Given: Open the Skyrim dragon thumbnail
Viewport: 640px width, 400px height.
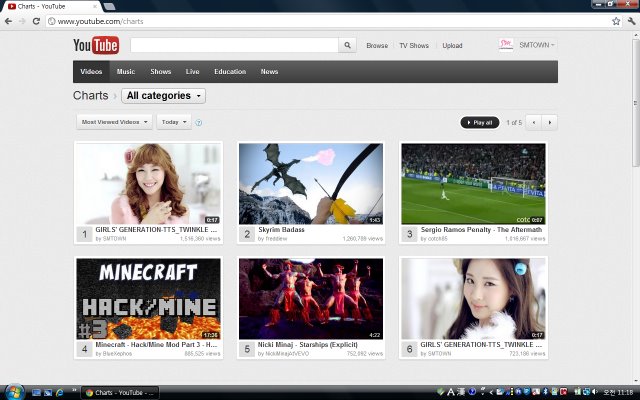Looking at the screenshot, I should tap(311, 184).
